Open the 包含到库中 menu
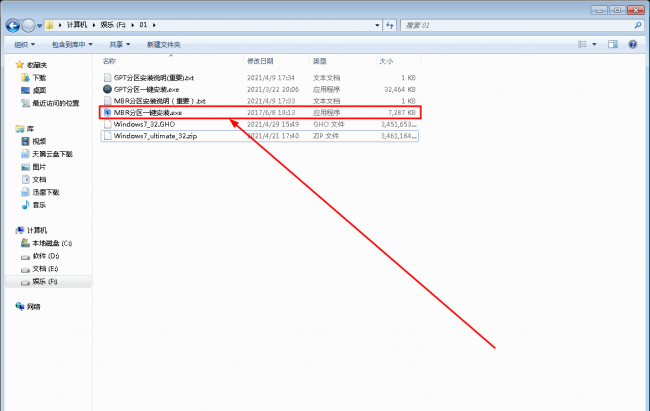Screen dimensions: 650x411 [72, 44]
